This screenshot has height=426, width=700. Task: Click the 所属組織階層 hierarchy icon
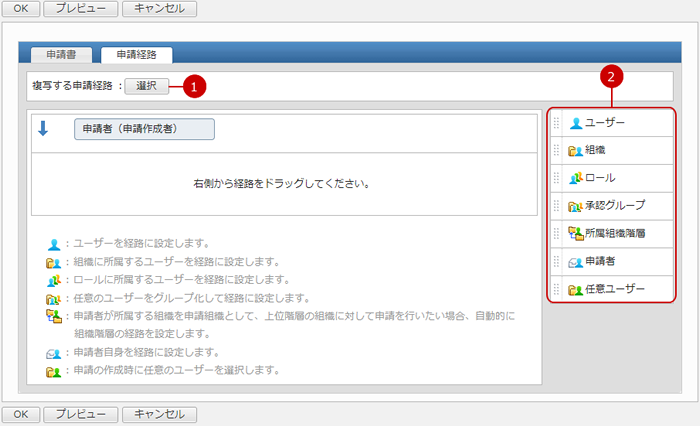(x=576, y=234)
